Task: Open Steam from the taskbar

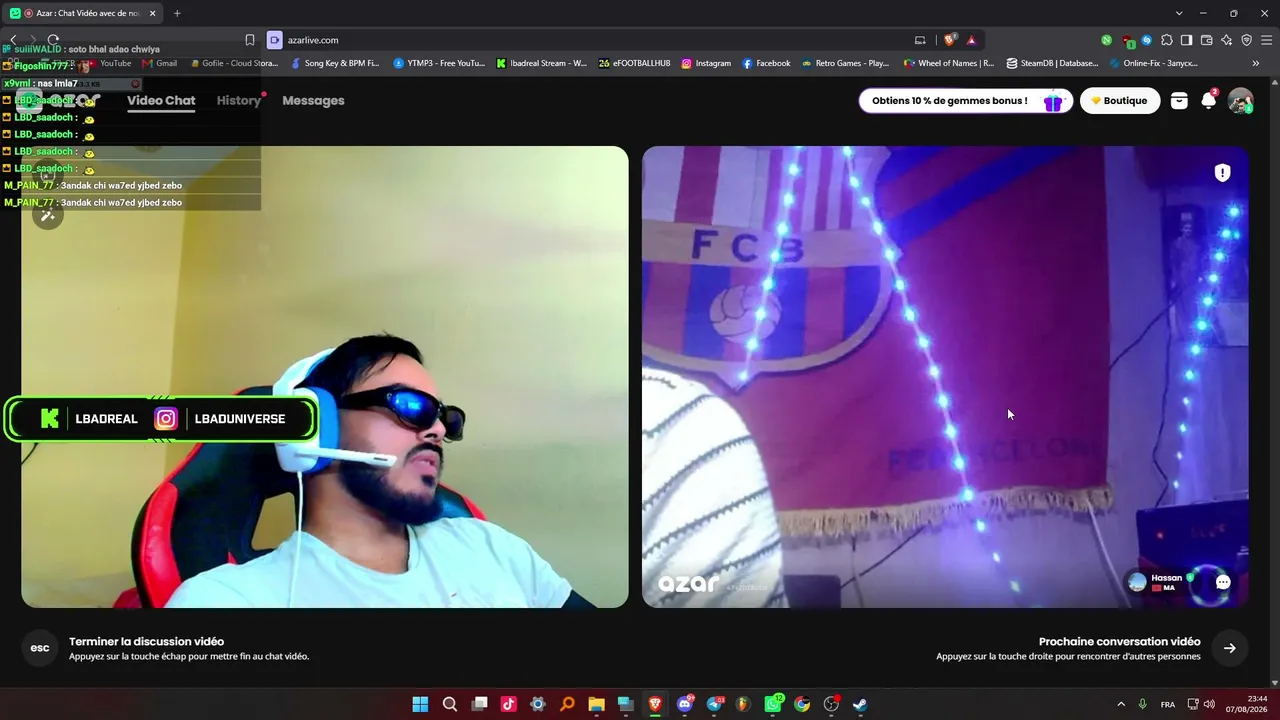Action: click(860, 704)
